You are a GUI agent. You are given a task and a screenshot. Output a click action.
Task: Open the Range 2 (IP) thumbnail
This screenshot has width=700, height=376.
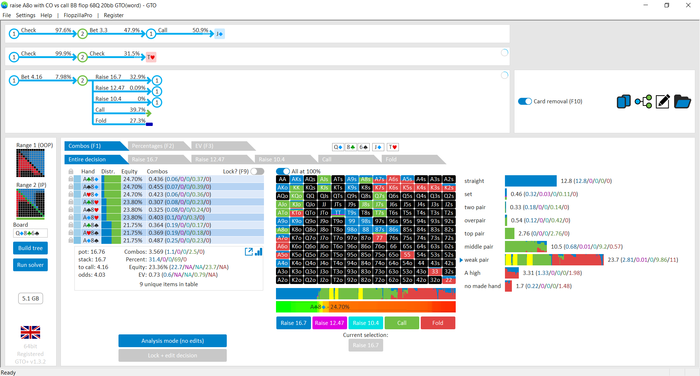[30, 204]
